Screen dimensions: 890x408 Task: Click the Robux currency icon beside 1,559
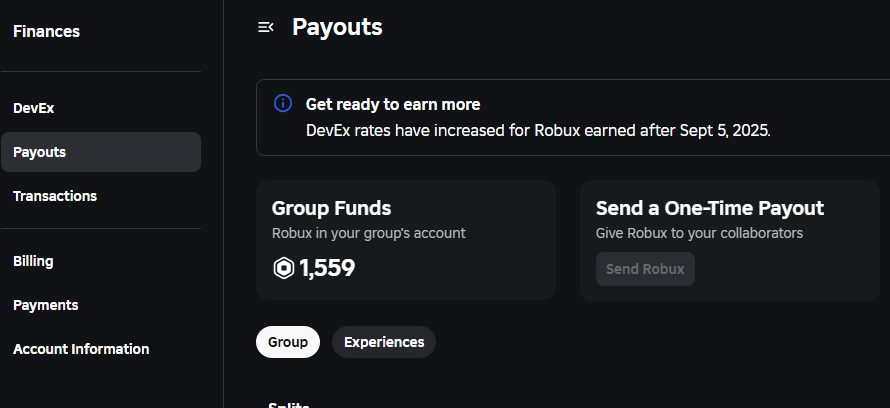(284, 268)
